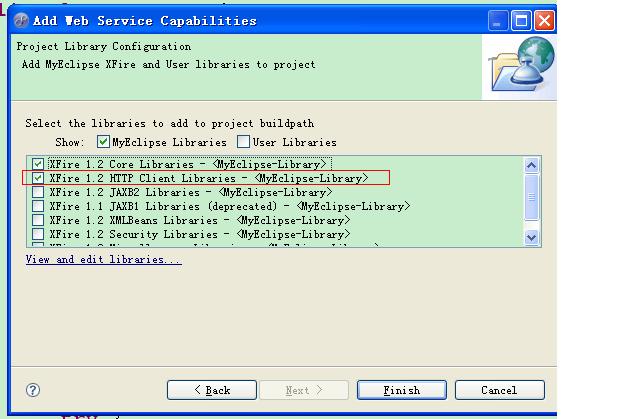Open the View and edit libraries link
Image resolution: width=640 pixels, height=419 pixels.
click(104, 259)
